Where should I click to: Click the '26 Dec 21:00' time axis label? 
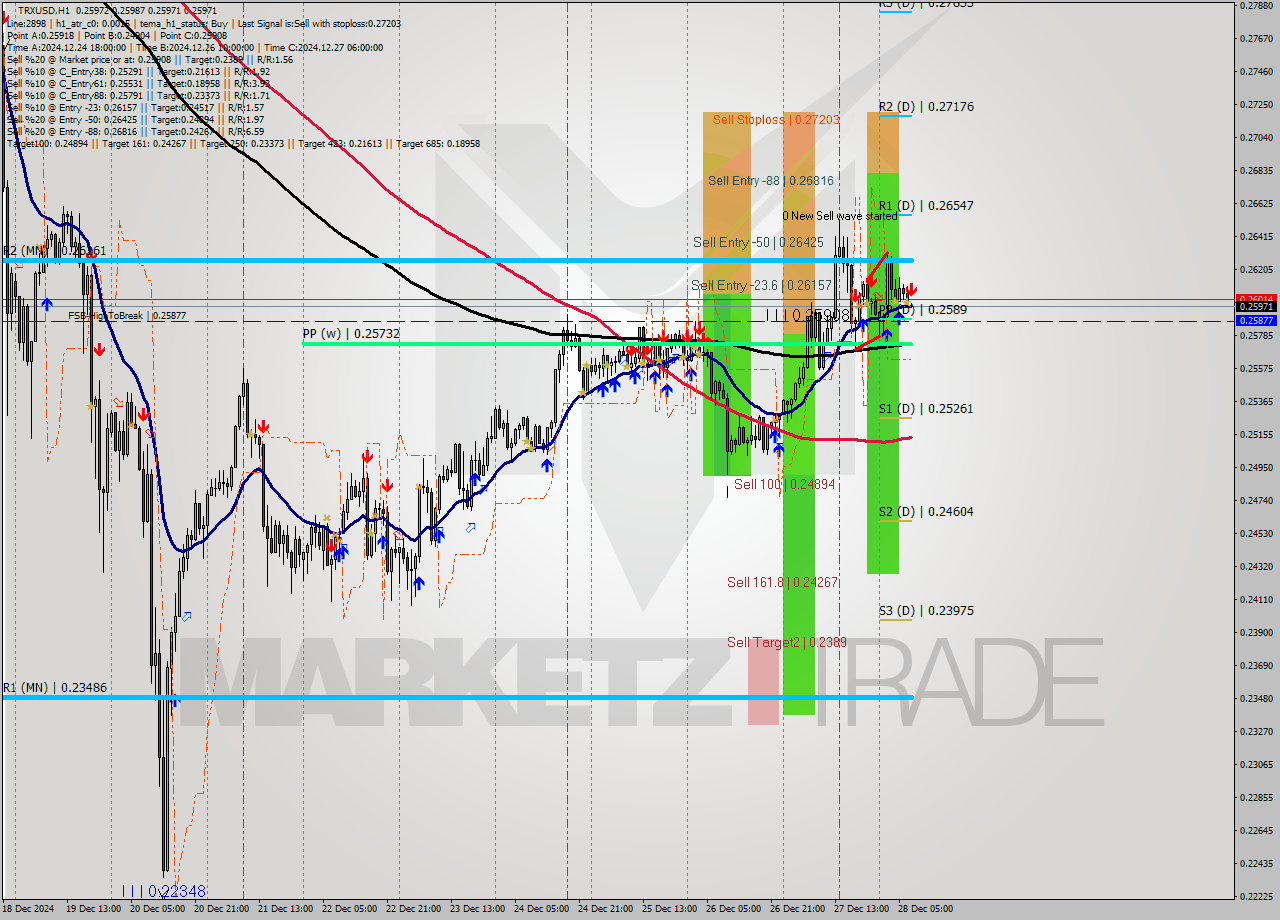(x=796, y=909)
